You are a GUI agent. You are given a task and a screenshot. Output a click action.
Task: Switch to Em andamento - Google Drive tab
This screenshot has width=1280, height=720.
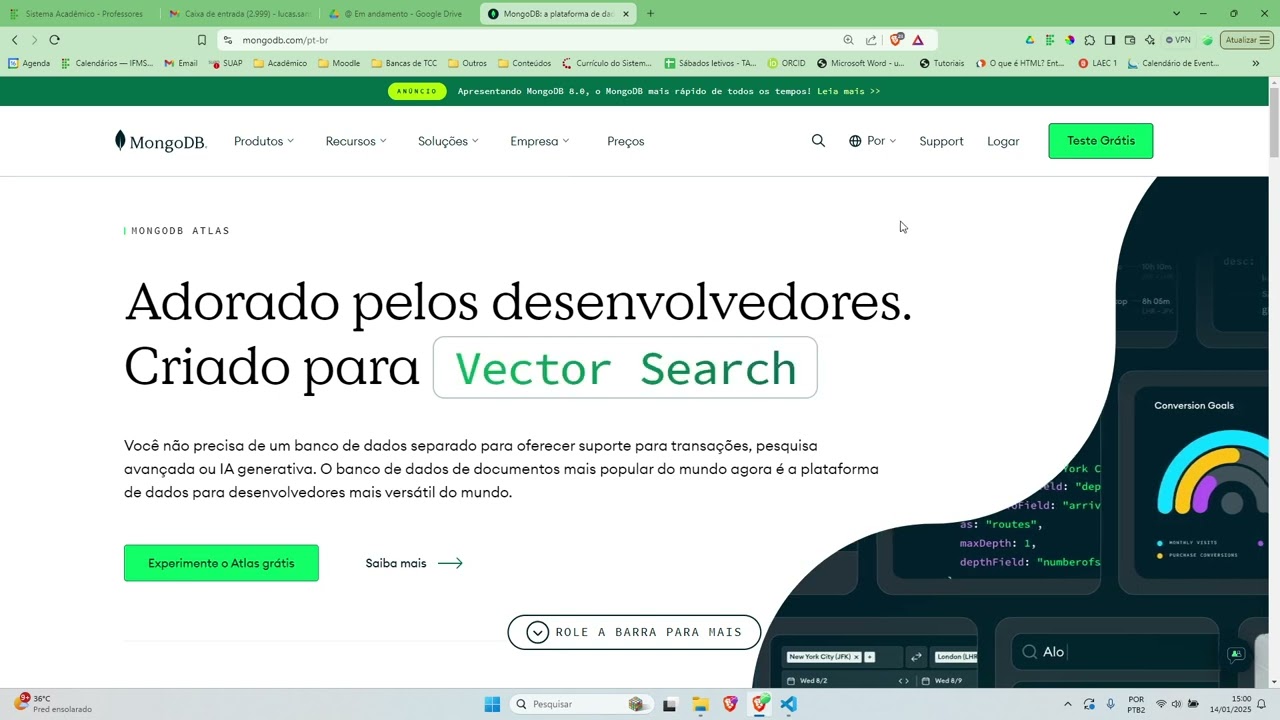point(400,14)
